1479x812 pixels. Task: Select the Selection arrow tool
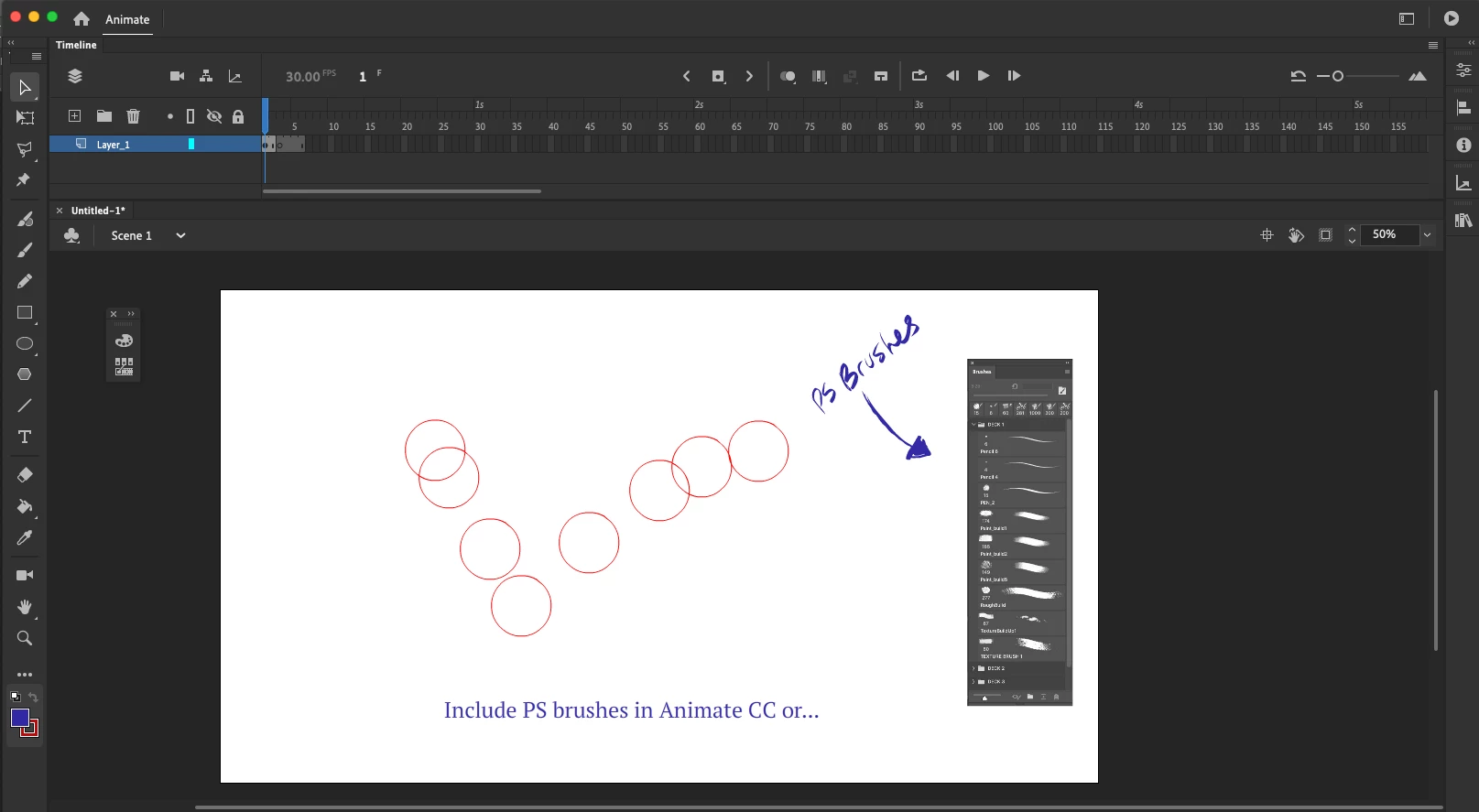[x=25, y=88]
